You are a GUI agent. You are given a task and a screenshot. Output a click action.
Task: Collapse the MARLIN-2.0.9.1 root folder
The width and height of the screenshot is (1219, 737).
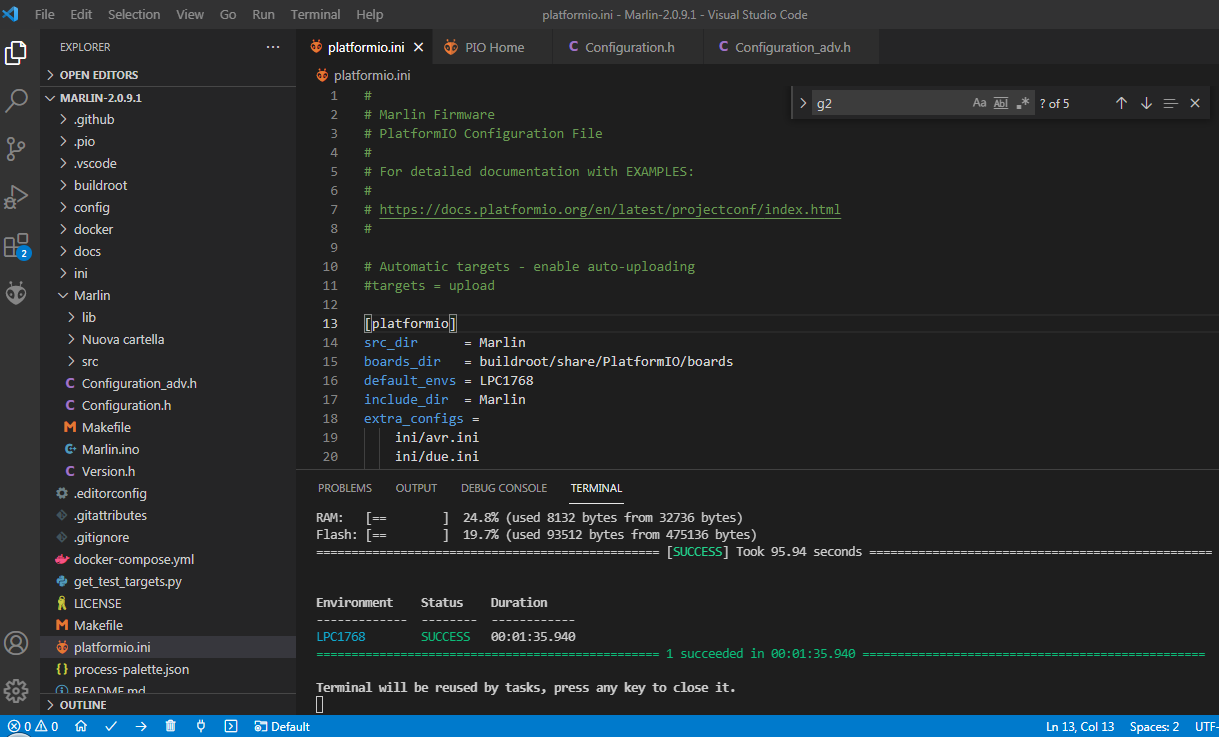pyautogui.click(x=168, y=98)
